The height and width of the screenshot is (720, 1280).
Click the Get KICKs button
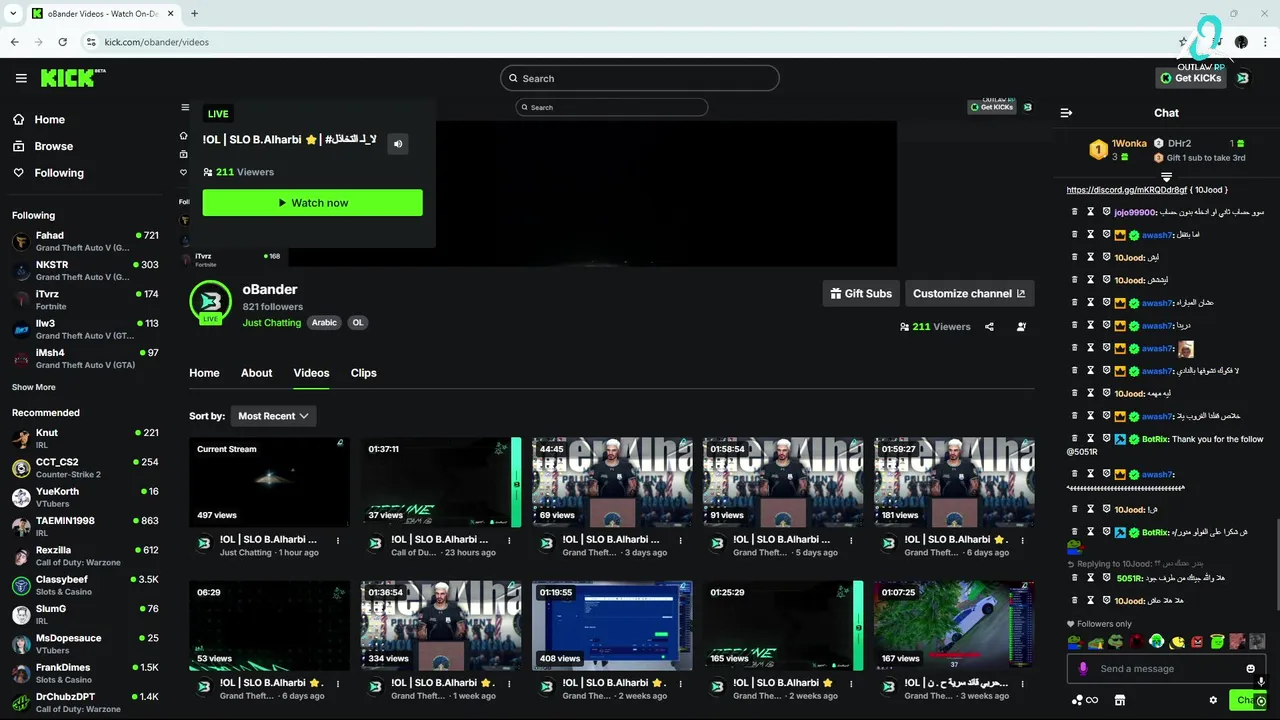click(x=1190, y=78)
